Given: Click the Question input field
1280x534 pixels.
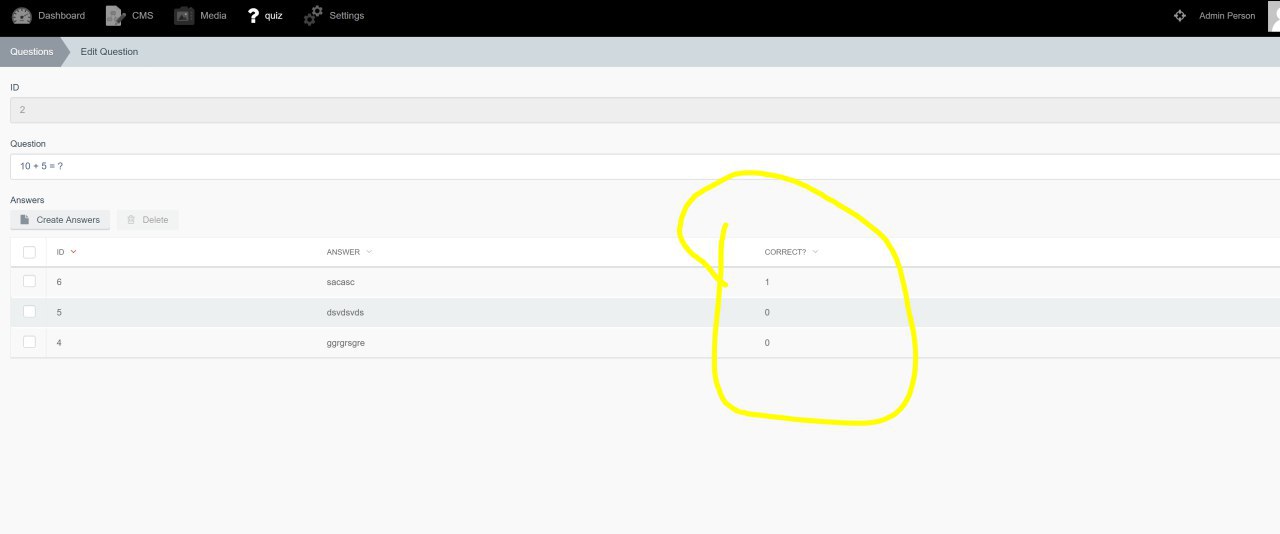Looking at the screenshot, I should [645, 166].
